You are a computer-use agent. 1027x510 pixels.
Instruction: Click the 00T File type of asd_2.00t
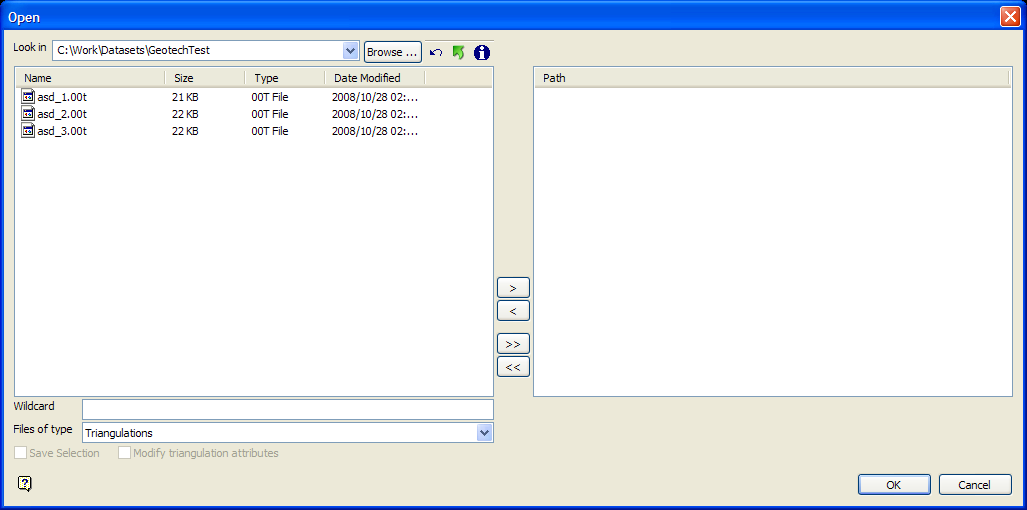tap(270, 114)
